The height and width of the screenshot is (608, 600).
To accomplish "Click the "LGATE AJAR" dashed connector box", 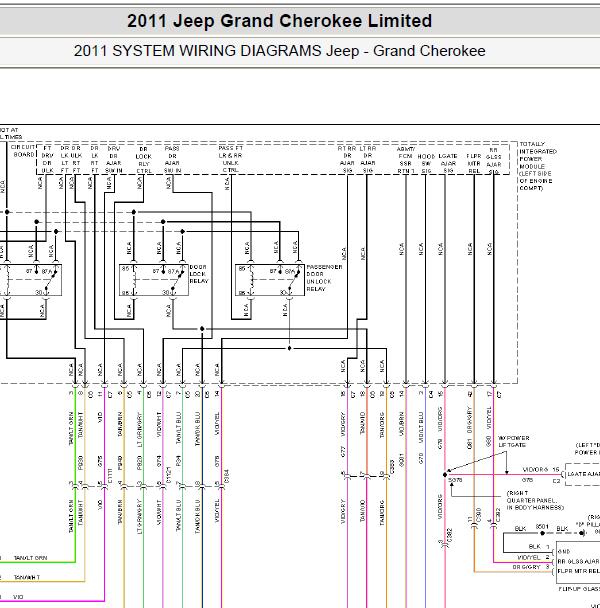I will coord(583,474).
